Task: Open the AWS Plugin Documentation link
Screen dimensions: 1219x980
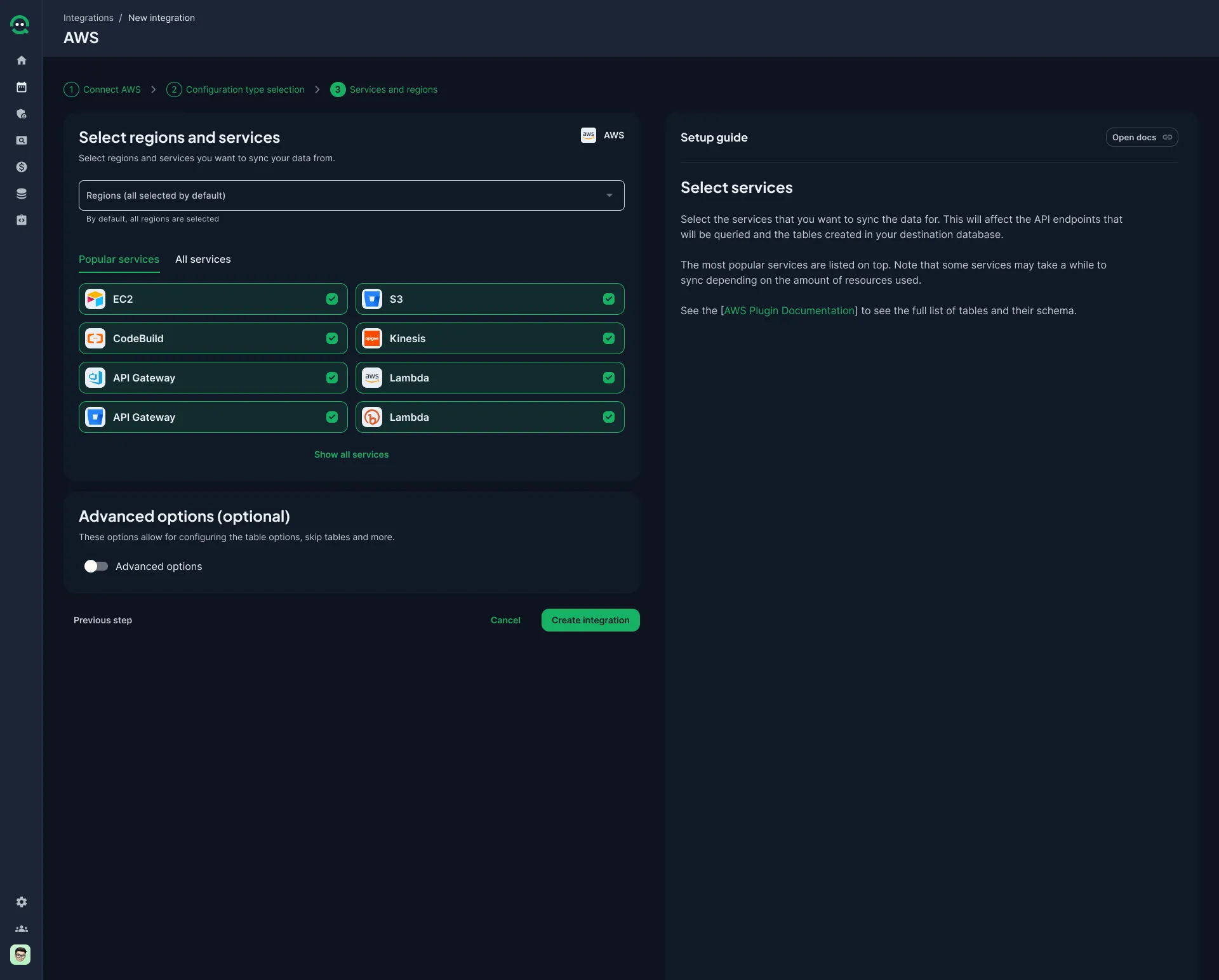Action: (x=789, y=310)
